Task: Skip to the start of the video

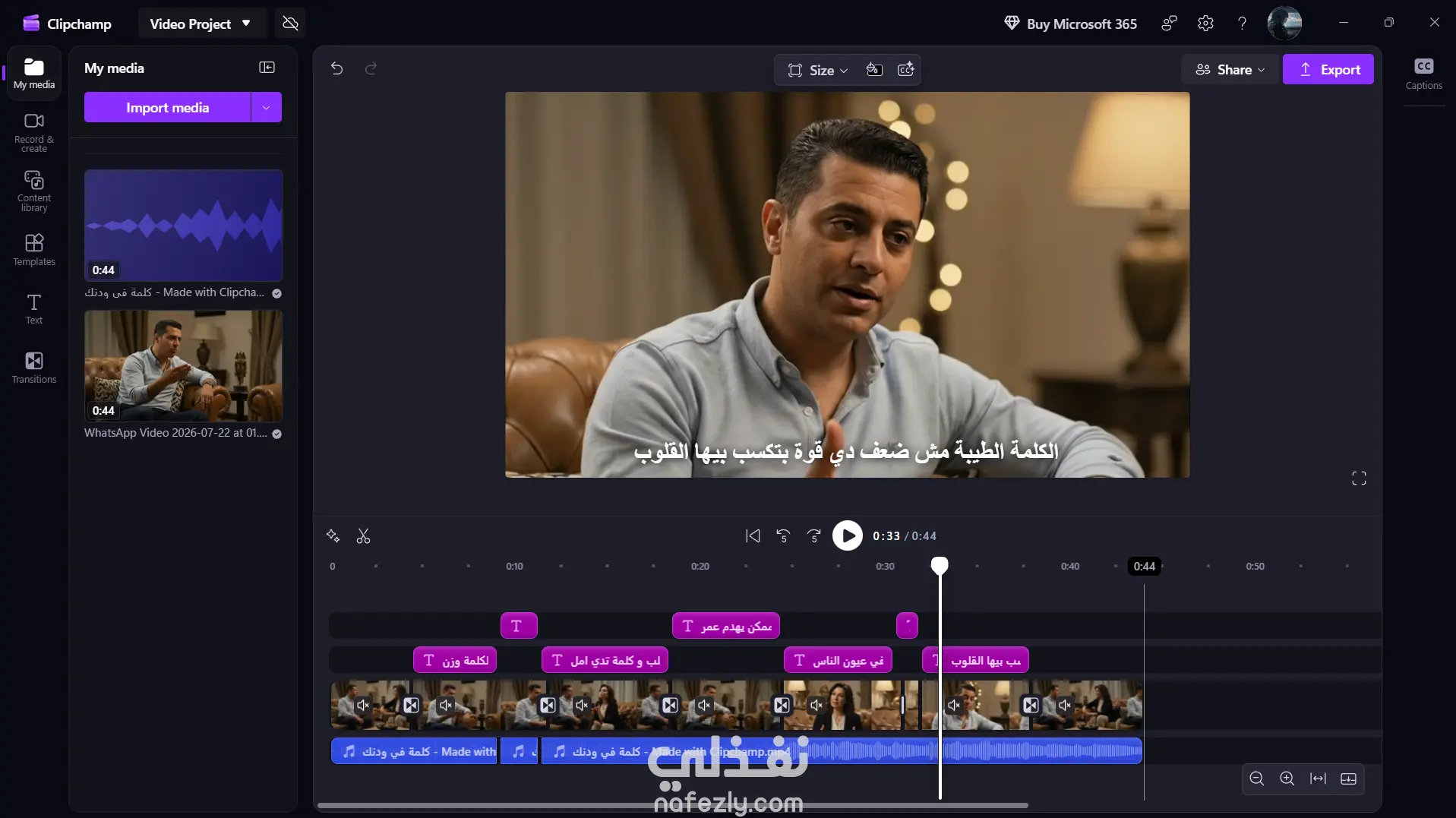Action: click(x=753, y=536)
